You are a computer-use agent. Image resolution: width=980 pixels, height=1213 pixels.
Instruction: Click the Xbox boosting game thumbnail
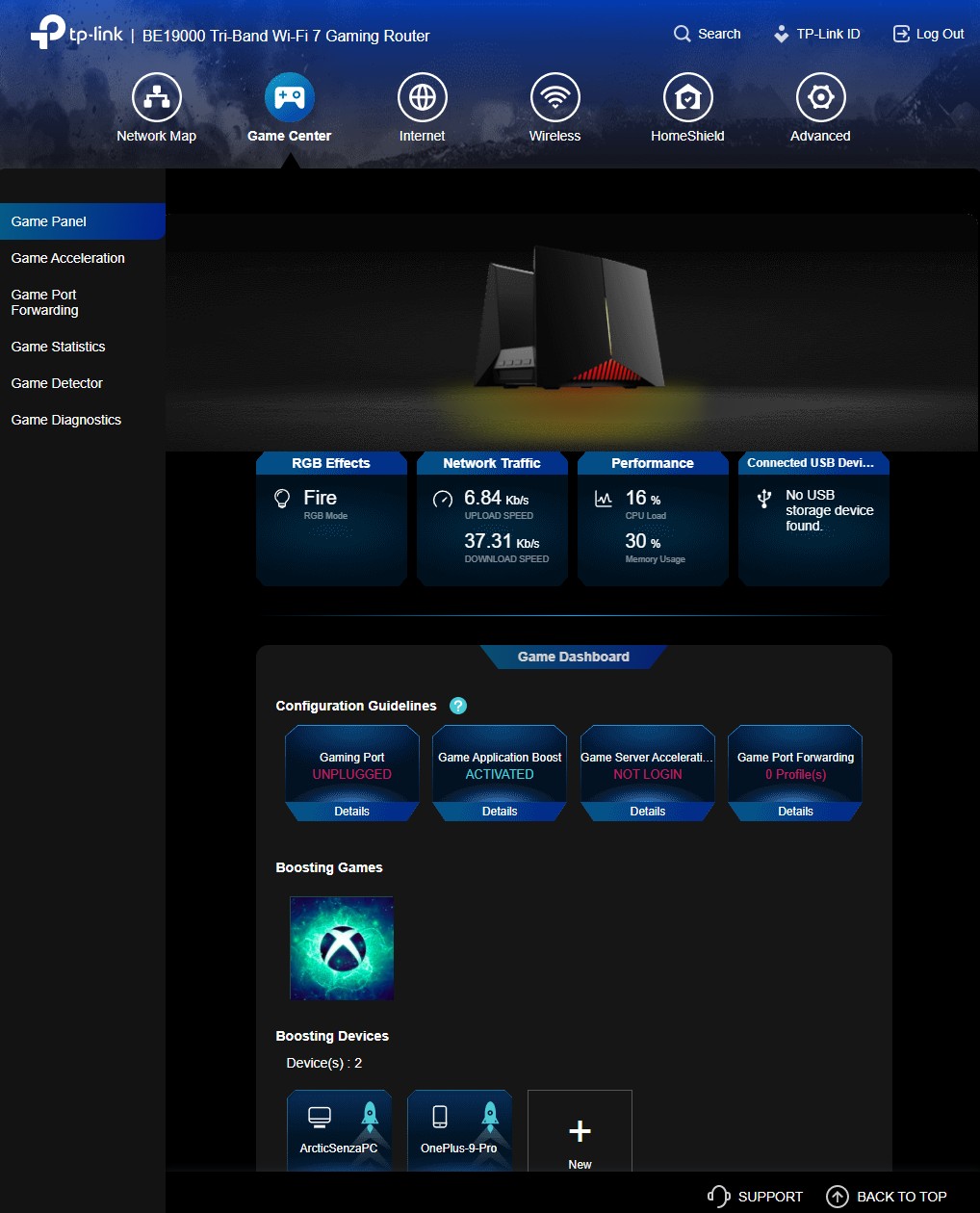(x=342, y=948)
